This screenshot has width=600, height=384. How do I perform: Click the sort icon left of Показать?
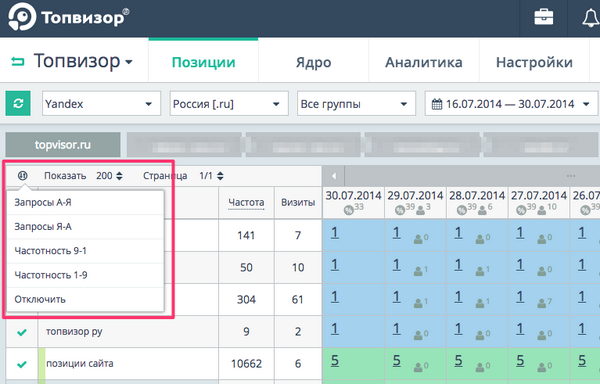[23, 176]
